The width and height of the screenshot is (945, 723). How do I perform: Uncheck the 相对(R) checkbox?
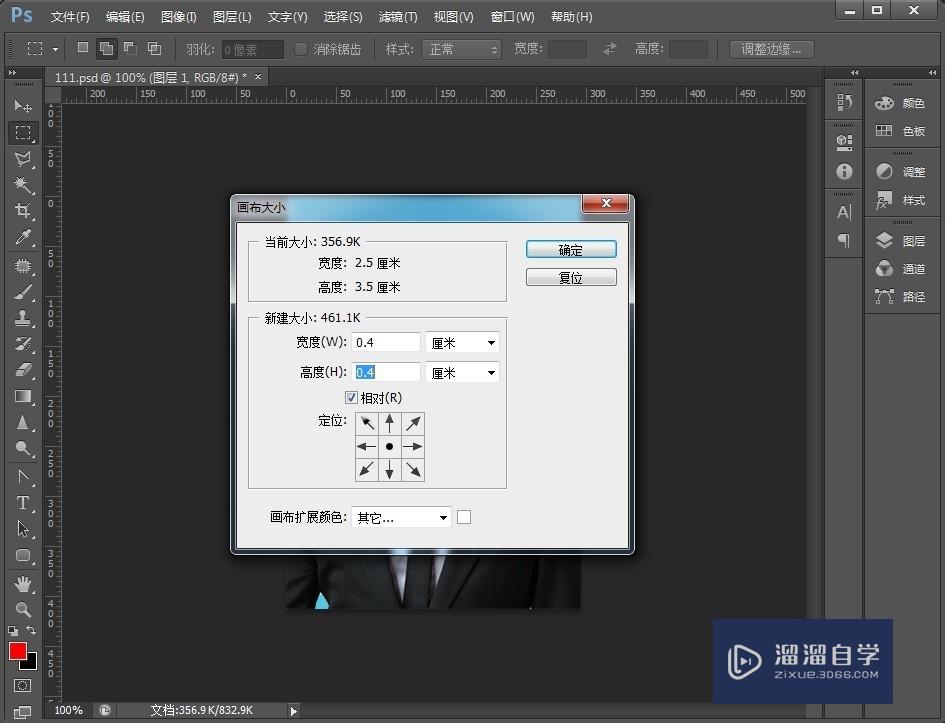tap(351, 397)
